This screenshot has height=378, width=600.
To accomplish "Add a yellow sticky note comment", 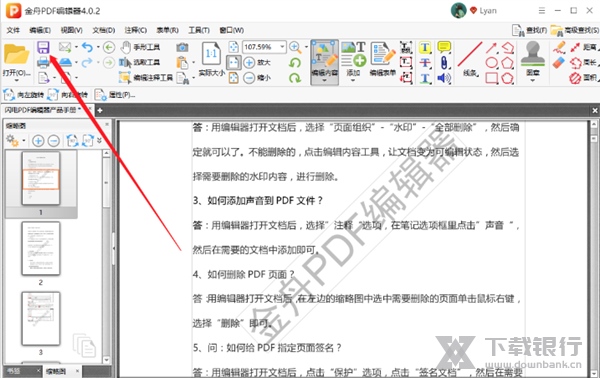I will tap(444, 47).
